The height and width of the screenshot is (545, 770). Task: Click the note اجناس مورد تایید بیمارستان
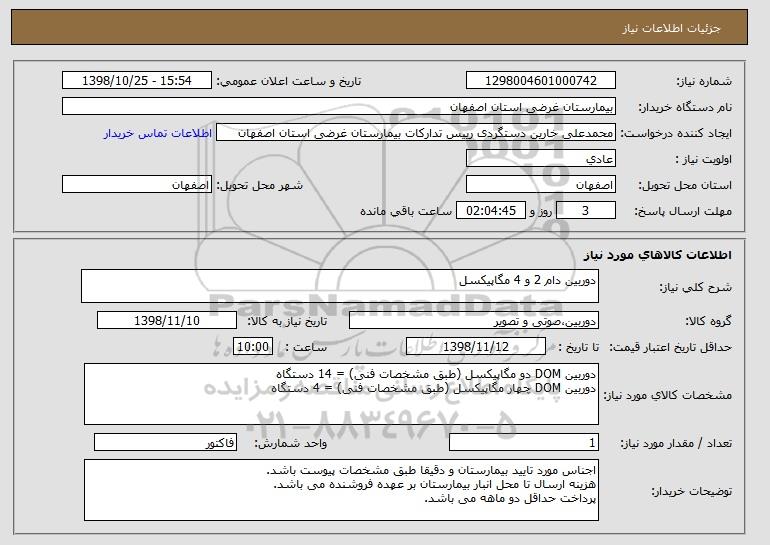431,470
